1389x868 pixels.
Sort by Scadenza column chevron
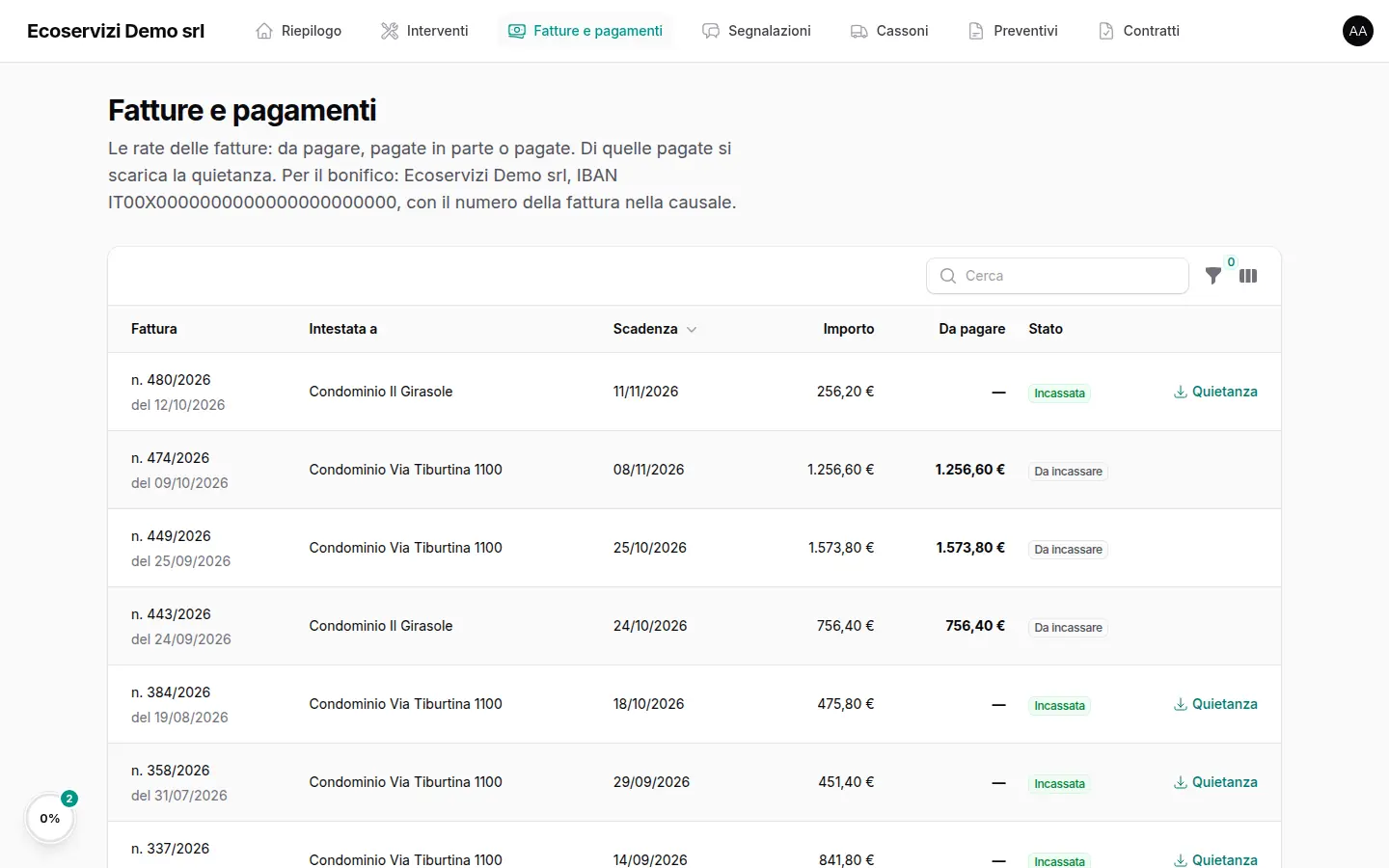[x=692, y=330]
